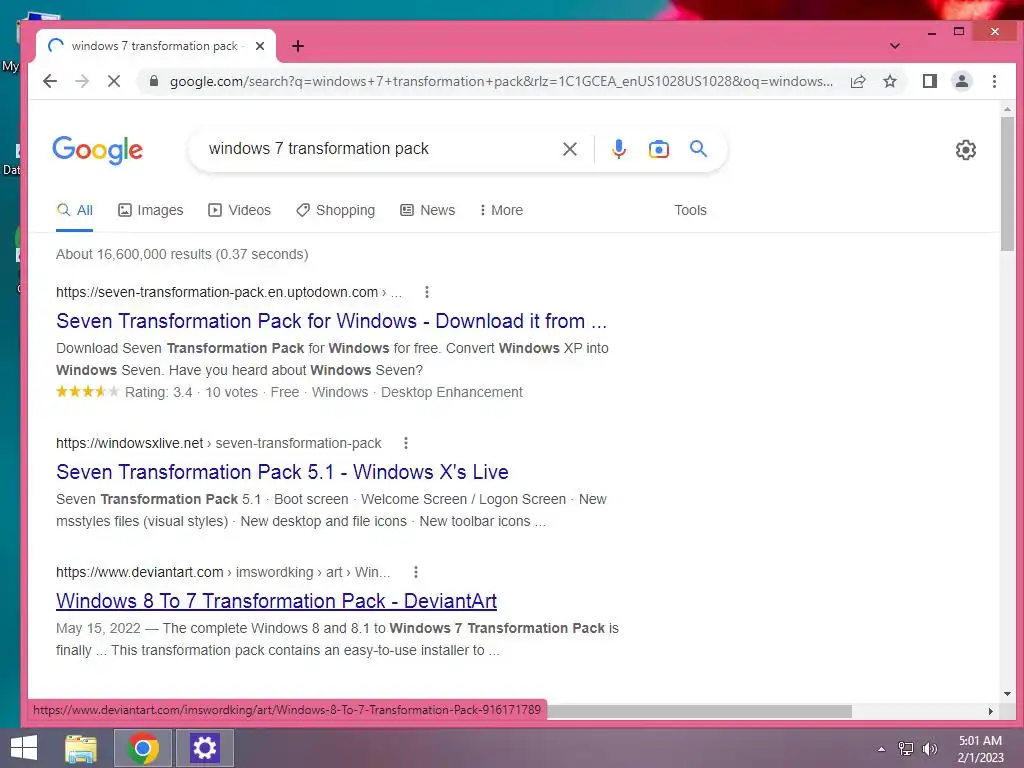Click the rating 3.4 stars text

[159, 392]
